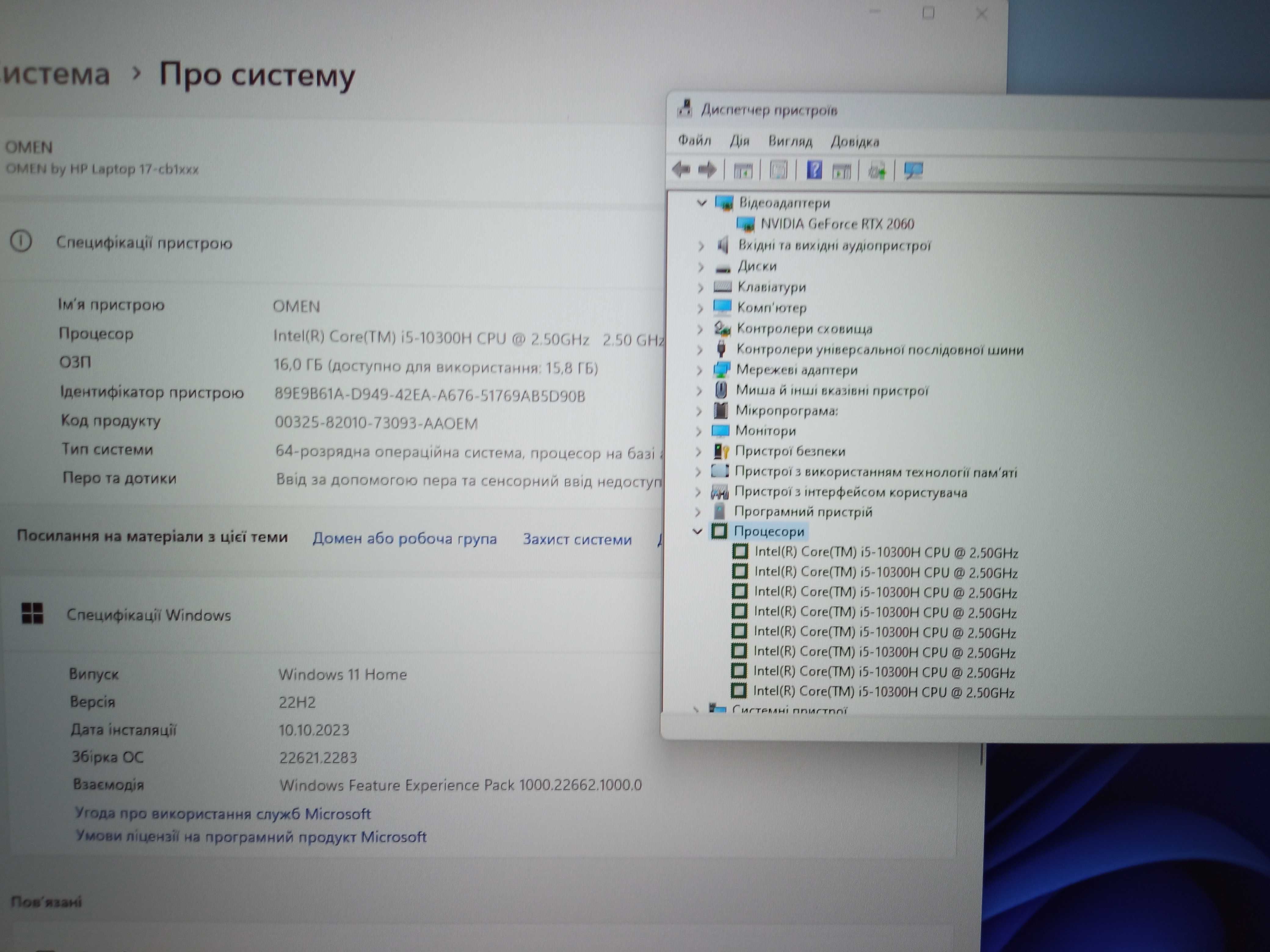This screenshot has width=1270, height=952.
Task: Expand the Диски node chevron
Action: [700, 267]
